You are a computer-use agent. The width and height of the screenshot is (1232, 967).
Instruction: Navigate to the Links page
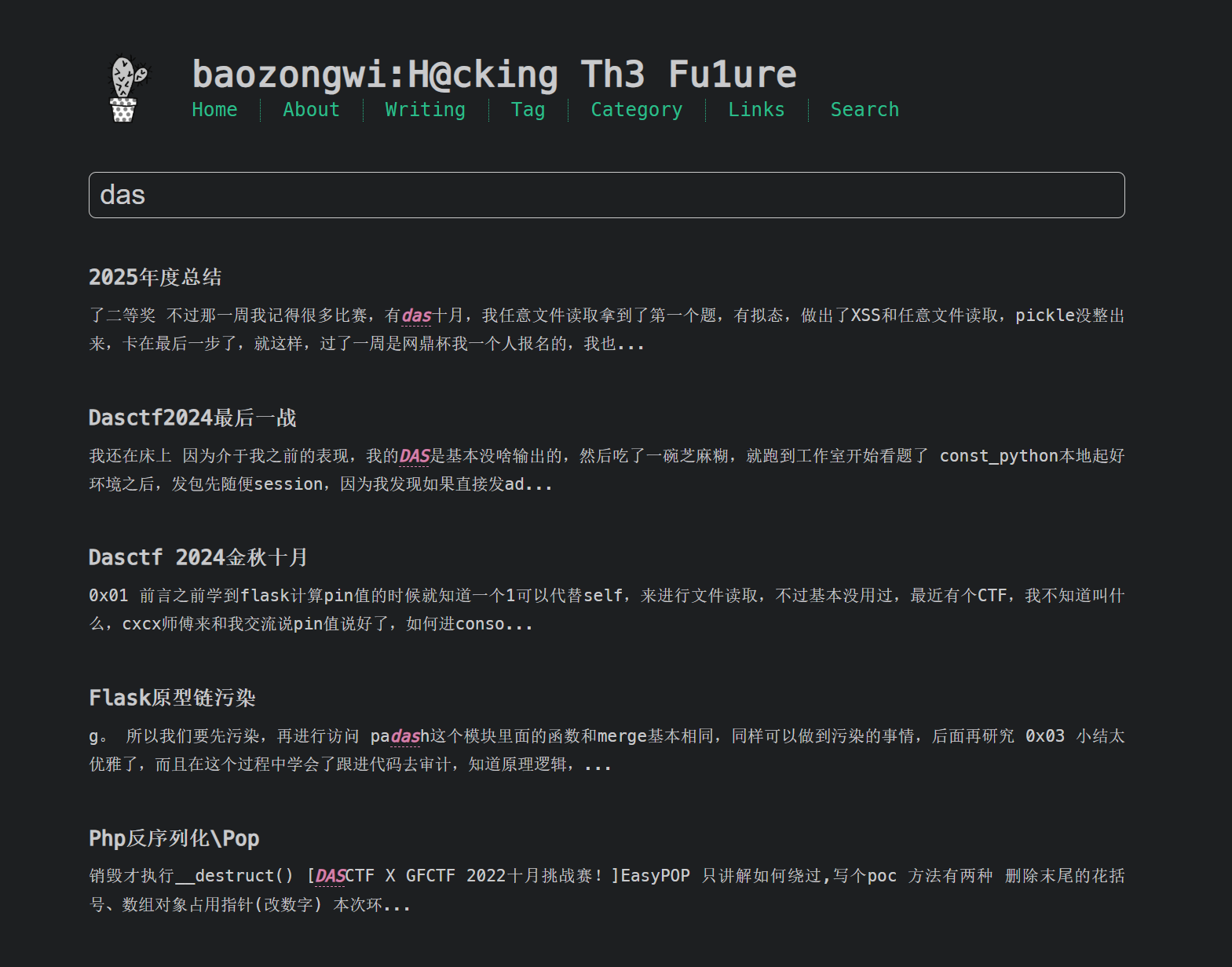(x=755, y=110)
